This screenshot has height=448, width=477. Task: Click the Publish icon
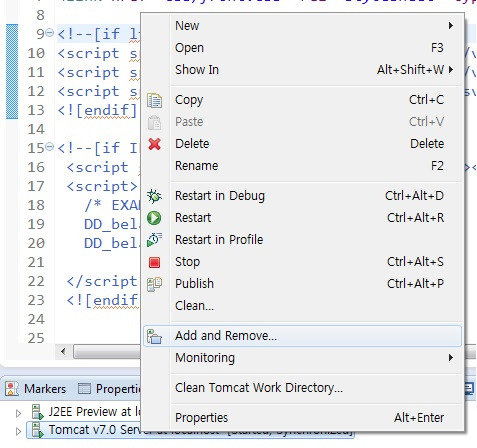[154, 284]
